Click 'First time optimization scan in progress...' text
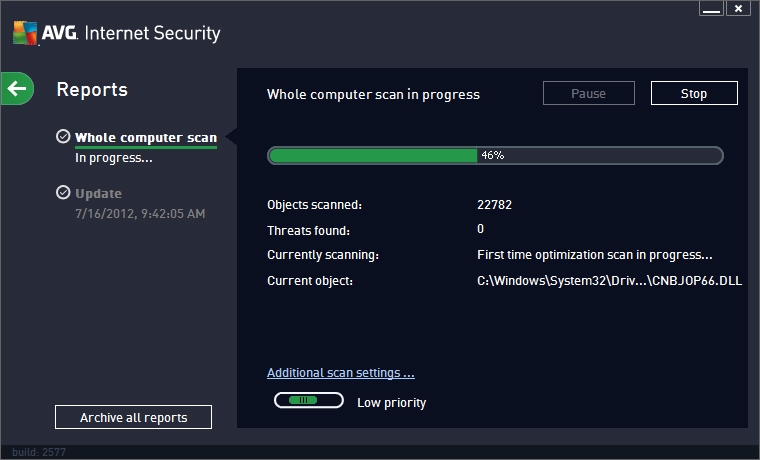The height and width of the screenshot is (460, 760). tap(595, 255)
